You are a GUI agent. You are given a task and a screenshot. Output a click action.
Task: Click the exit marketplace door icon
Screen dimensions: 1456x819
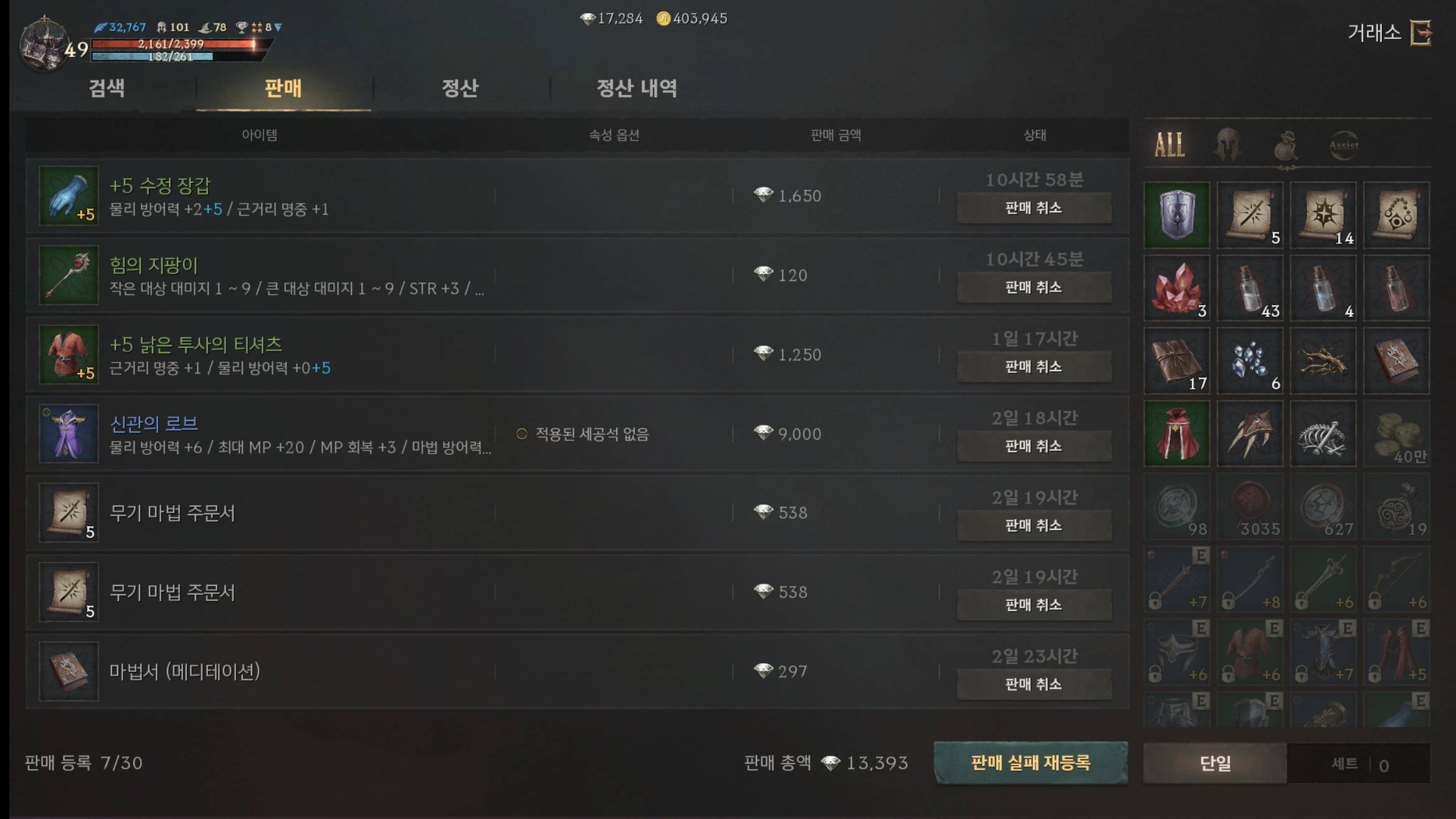coord(1420,32)
